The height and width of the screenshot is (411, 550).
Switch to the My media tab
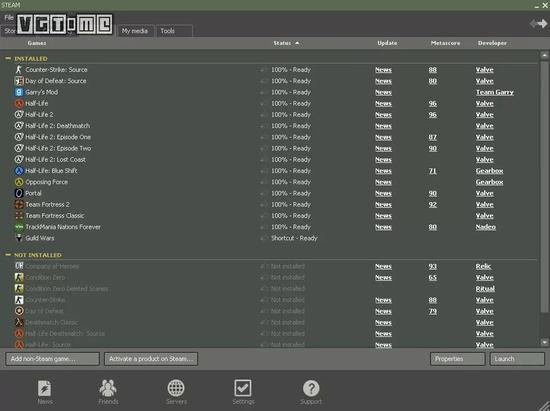tap(135, 31)
